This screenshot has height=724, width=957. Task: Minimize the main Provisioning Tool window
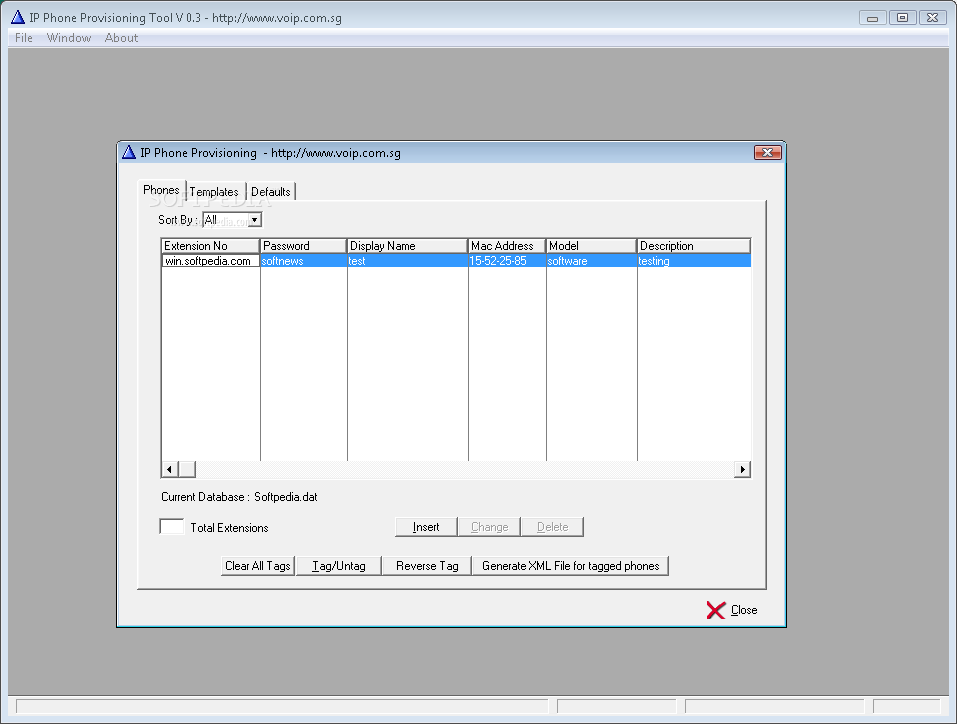(872, 18)
